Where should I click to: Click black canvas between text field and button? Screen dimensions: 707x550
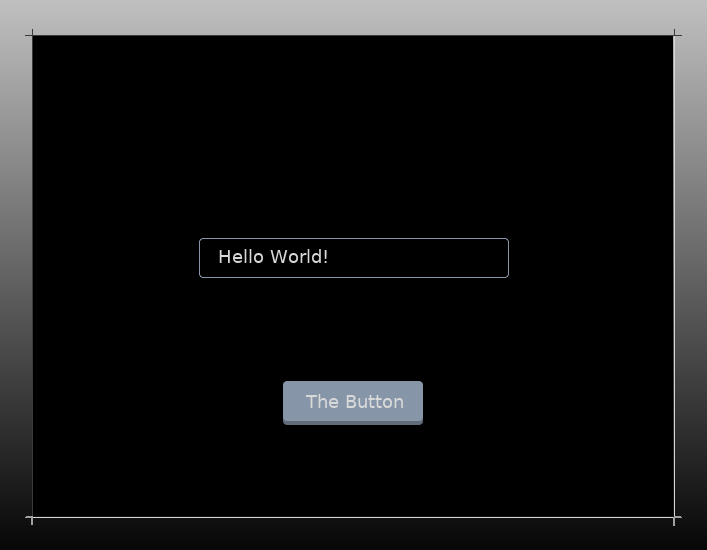353,330
